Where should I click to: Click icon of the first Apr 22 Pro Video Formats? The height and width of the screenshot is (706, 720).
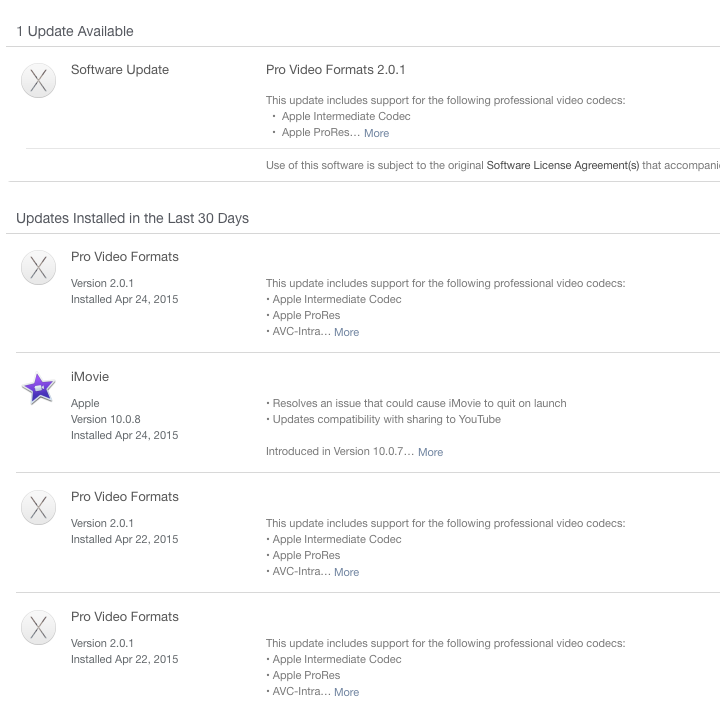(x=39, y=508)
